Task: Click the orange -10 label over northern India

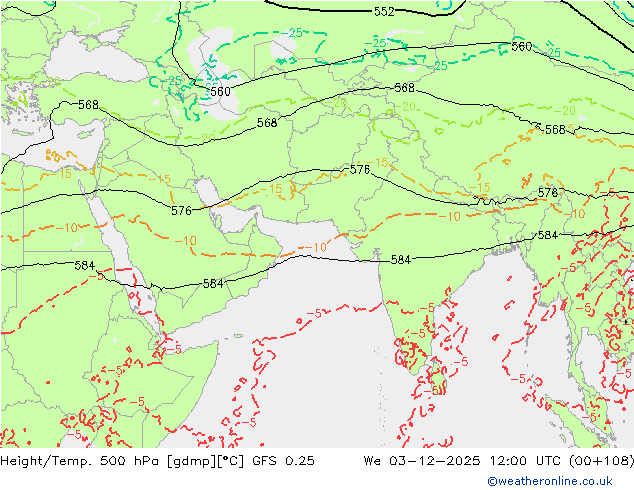Action: [x=449, y=217]
